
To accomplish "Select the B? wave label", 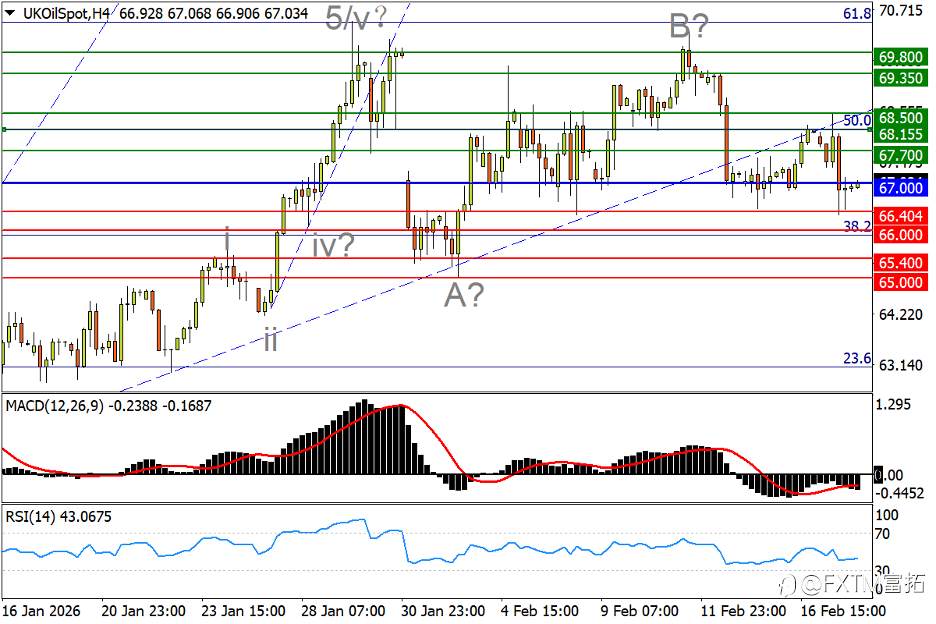I will click(x=688, y=26).
